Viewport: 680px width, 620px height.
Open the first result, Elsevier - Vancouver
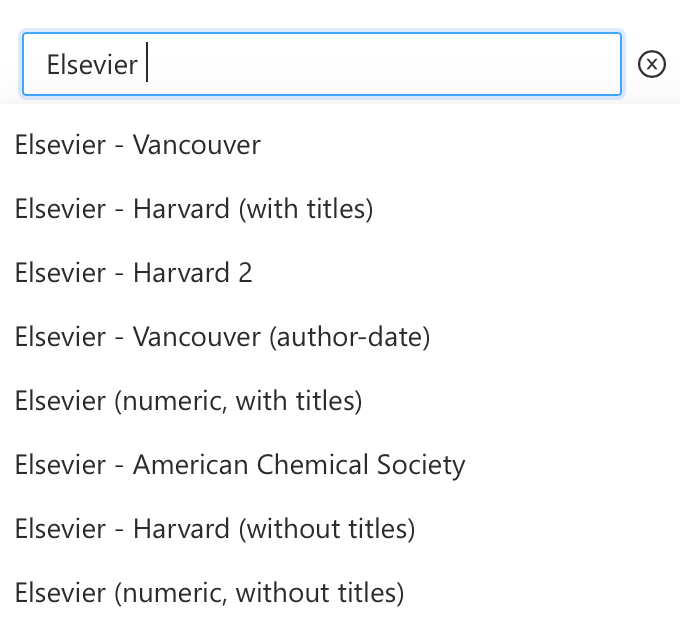[x=340, y=145]
